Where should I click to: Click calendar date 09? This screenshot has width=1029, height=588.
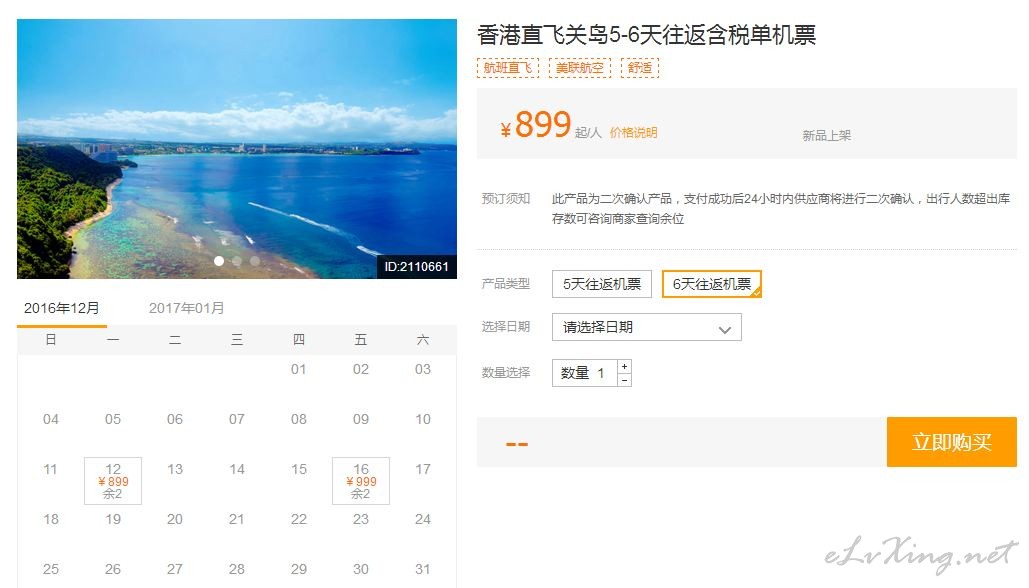point(361,419)
